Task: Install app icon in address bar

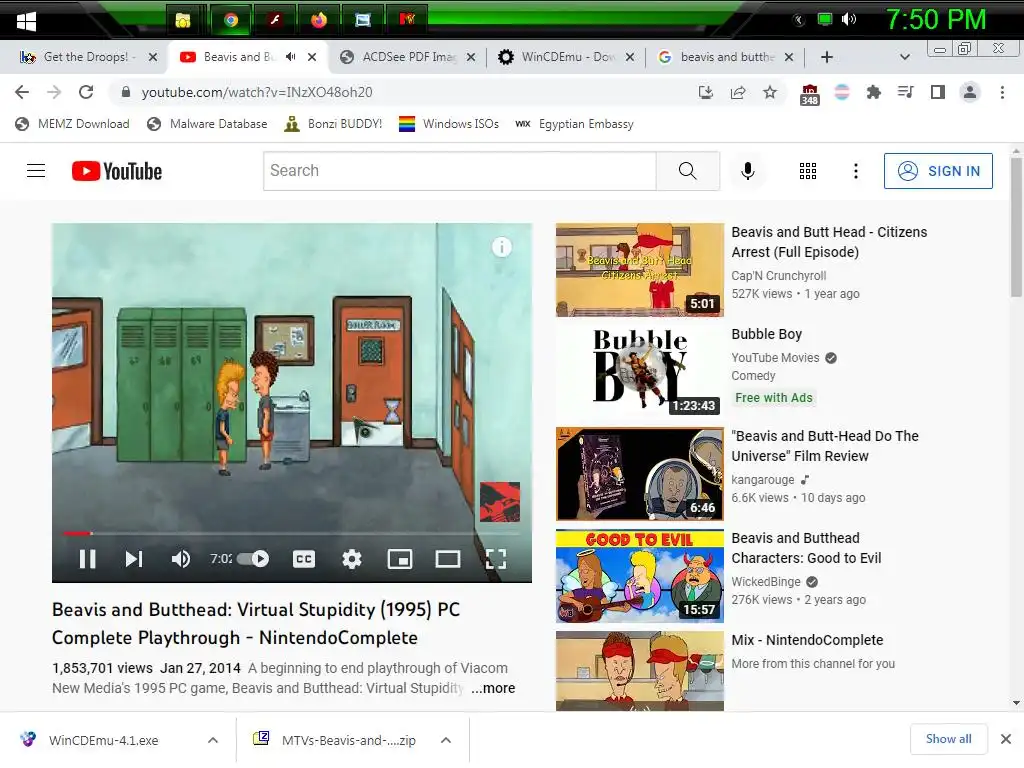Action: (705, 93)
